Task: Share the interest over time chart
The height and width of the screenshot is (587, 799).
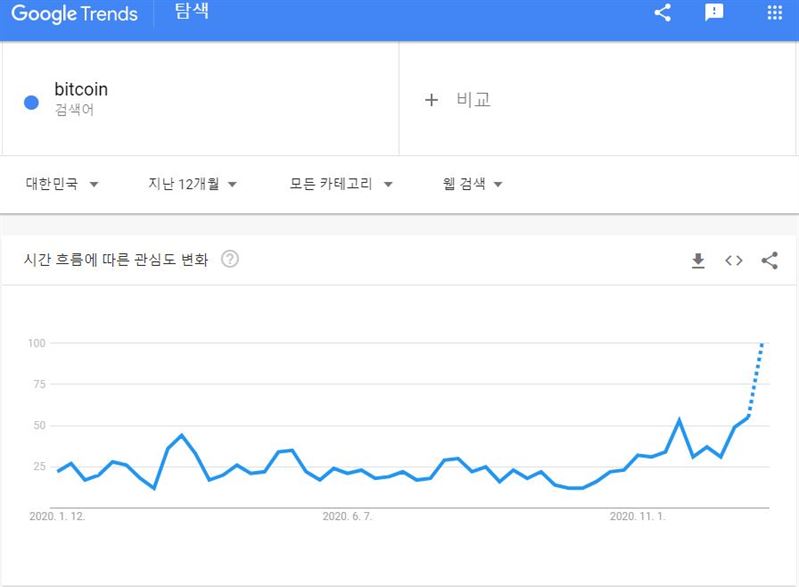Action: tap(769, 260)
